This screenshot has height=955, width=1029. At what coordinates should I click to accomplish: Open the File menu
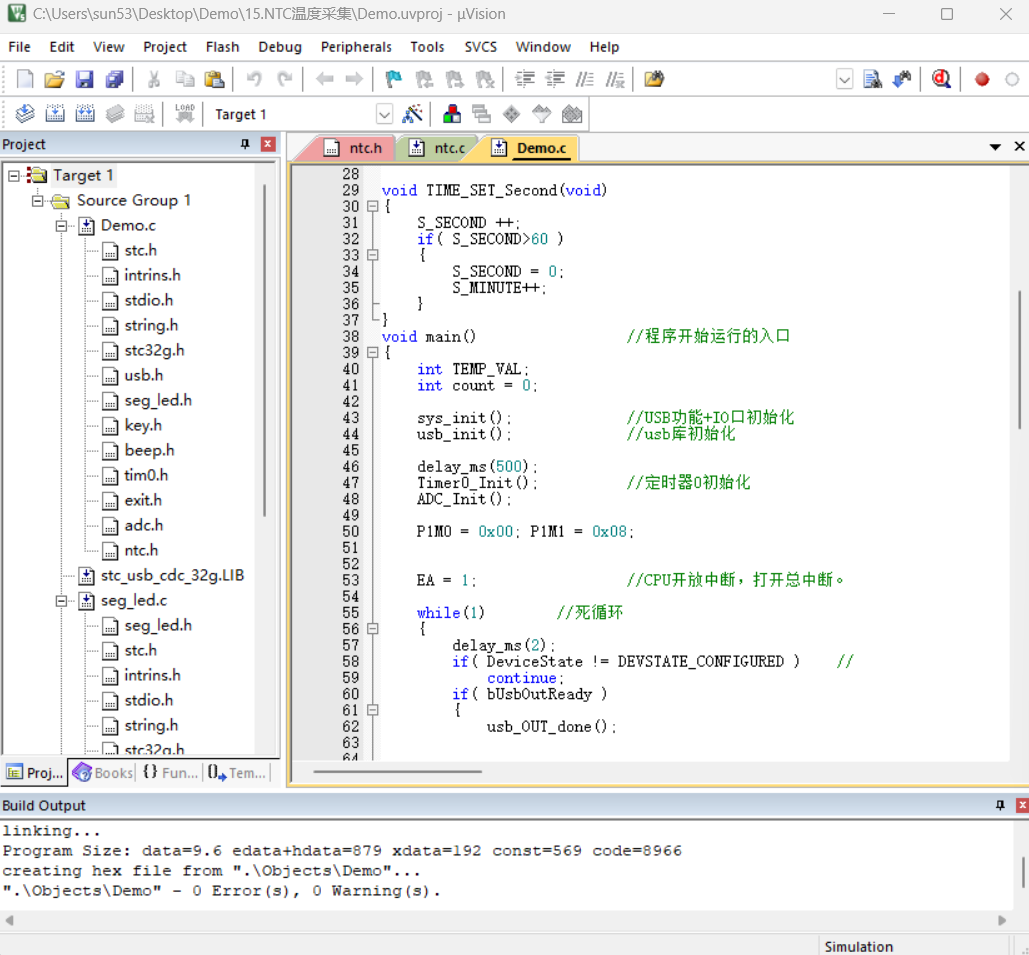click(19, 47)
